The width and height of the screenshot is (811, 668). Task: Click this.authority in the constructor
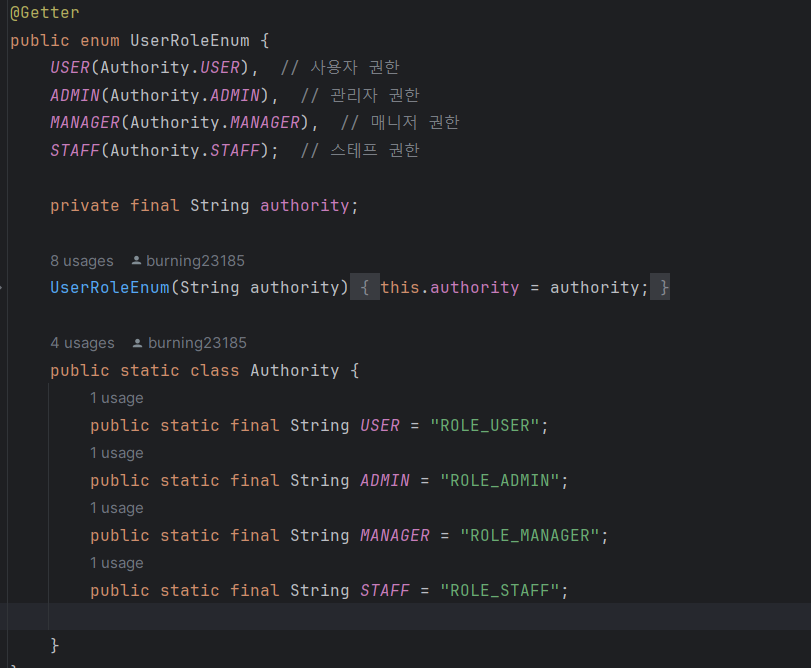pos(450,287)
